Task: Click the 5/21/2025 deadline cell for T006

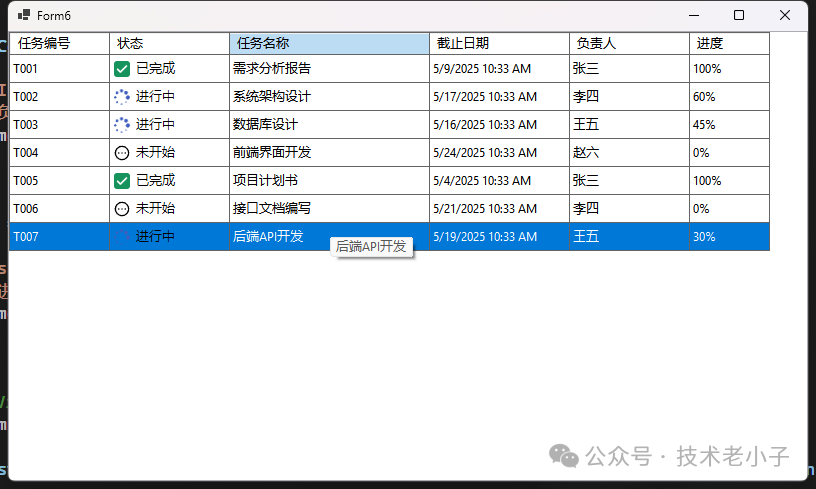Action: tap(499, 209)
